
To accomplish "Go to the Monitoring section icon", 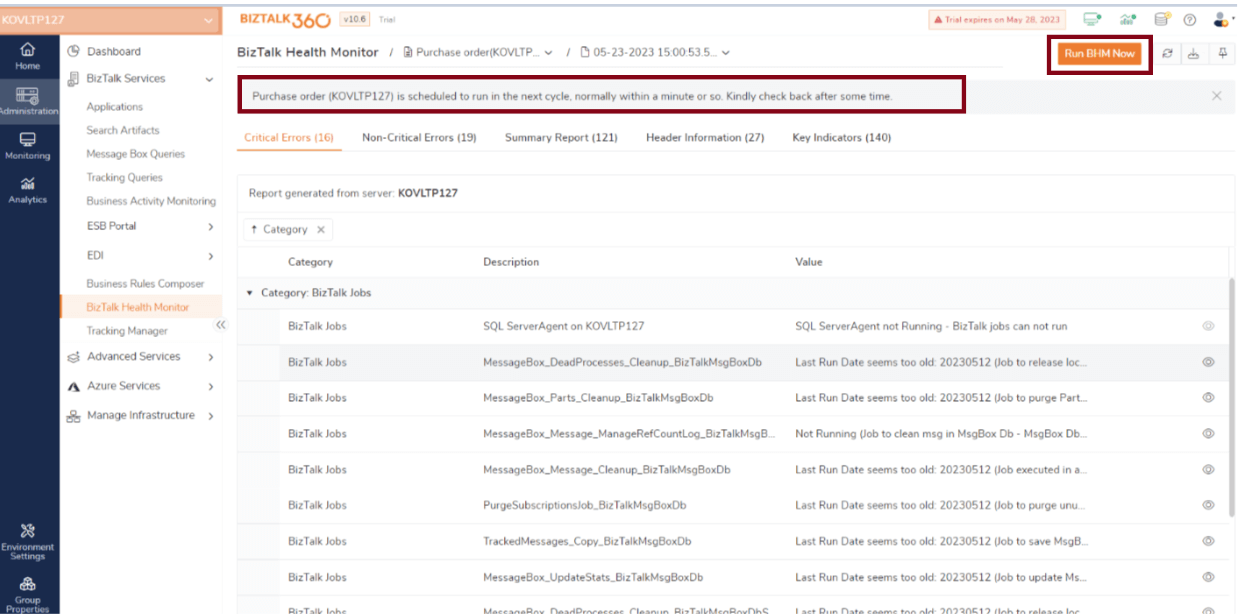I will point(28,145).
